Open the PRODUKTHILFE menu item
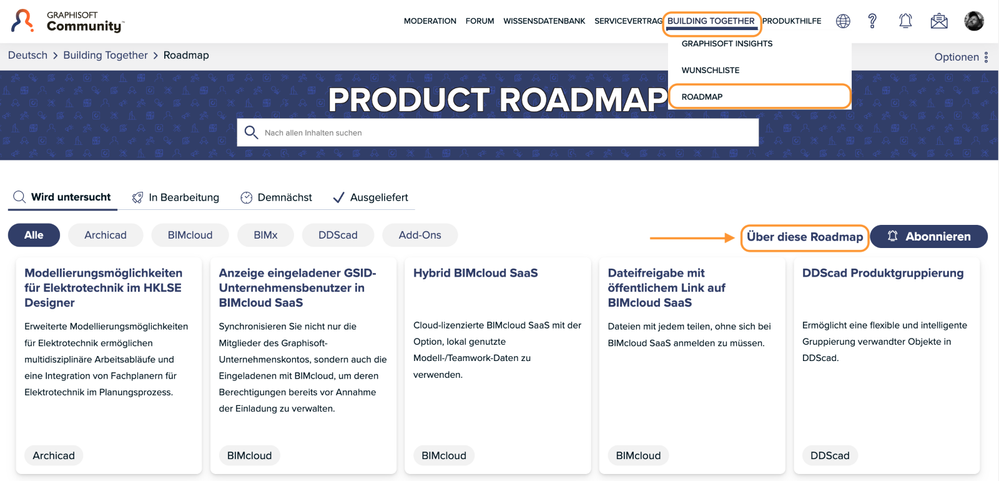Viewport: 999px width, 481px height. 792,21
